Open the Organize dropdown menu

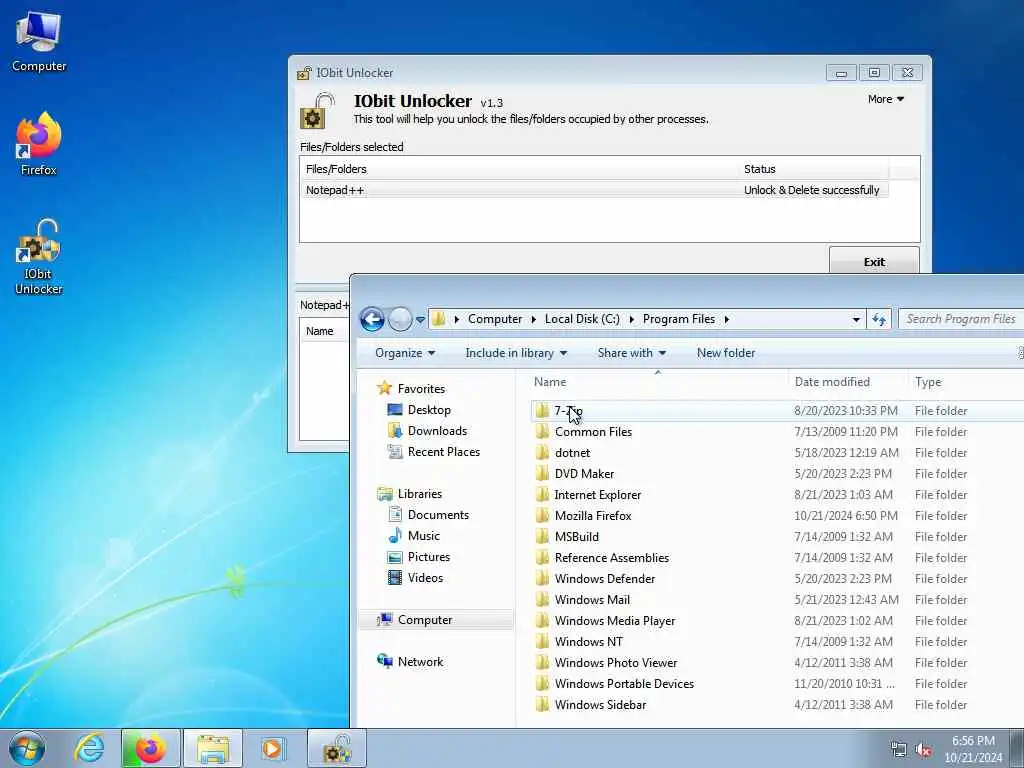(405, 353)
